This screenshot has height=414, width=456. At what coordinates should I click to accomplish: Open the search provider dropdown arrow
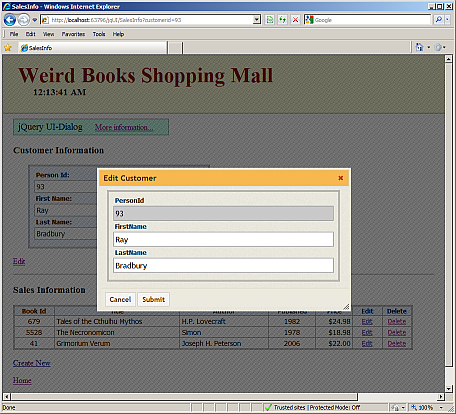pyautogui.click(x=447, y=20)
